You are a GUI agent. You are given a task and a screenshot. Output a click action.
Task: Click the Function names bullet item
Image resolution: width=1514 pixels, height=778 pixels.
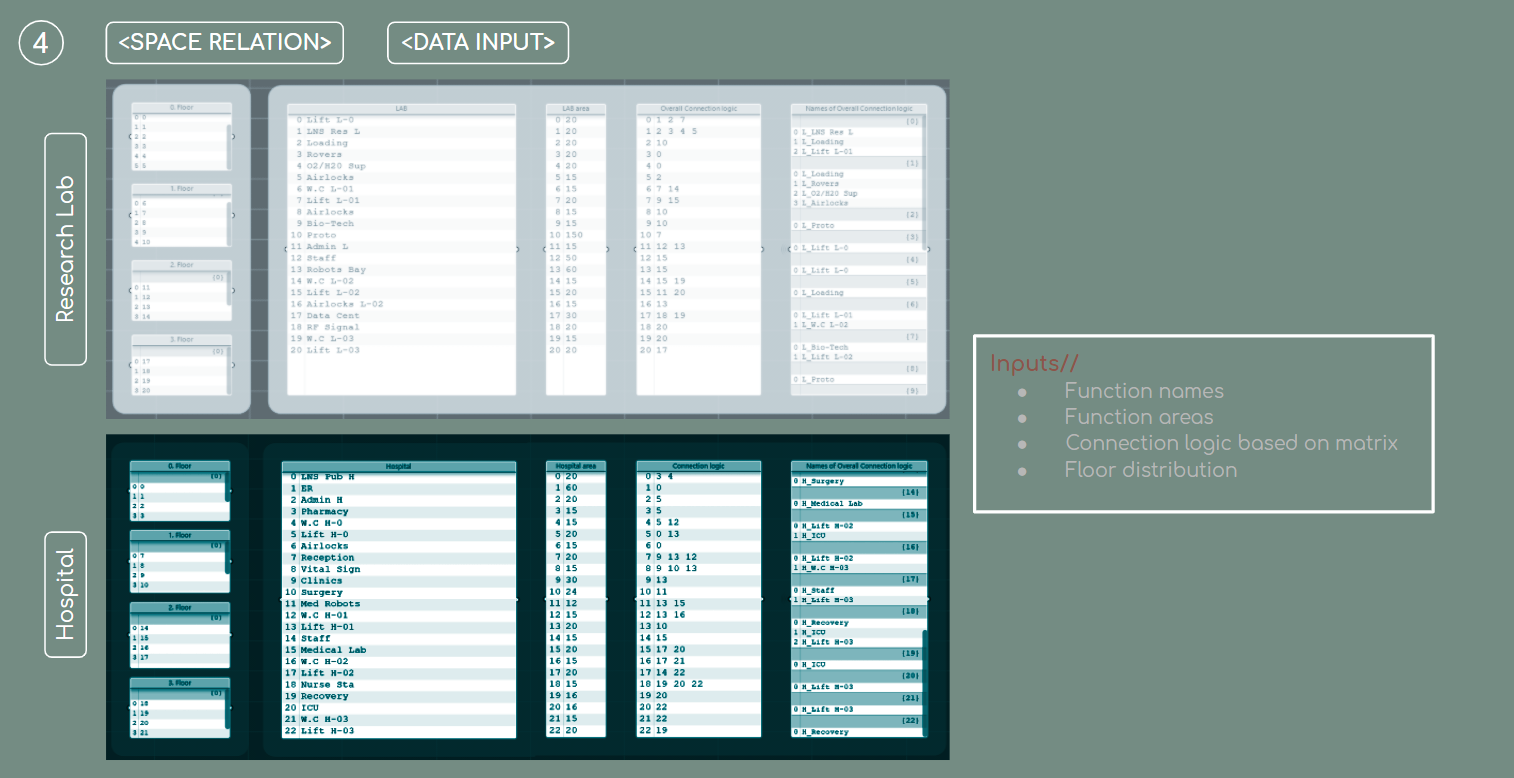[x=1143, y=391]
